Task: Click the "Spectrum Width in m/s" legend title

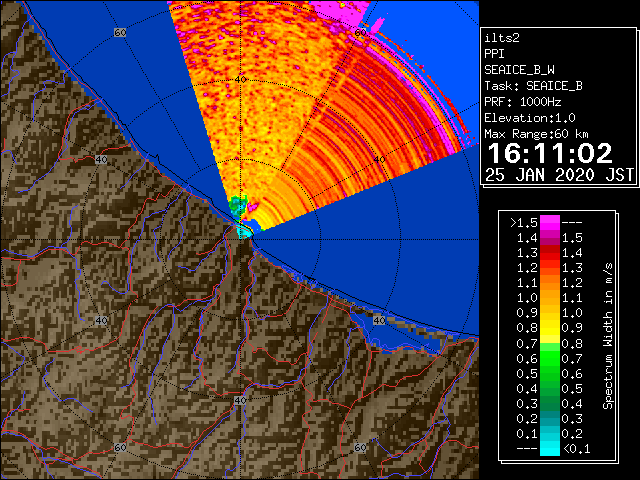Action: pos(608,336)
